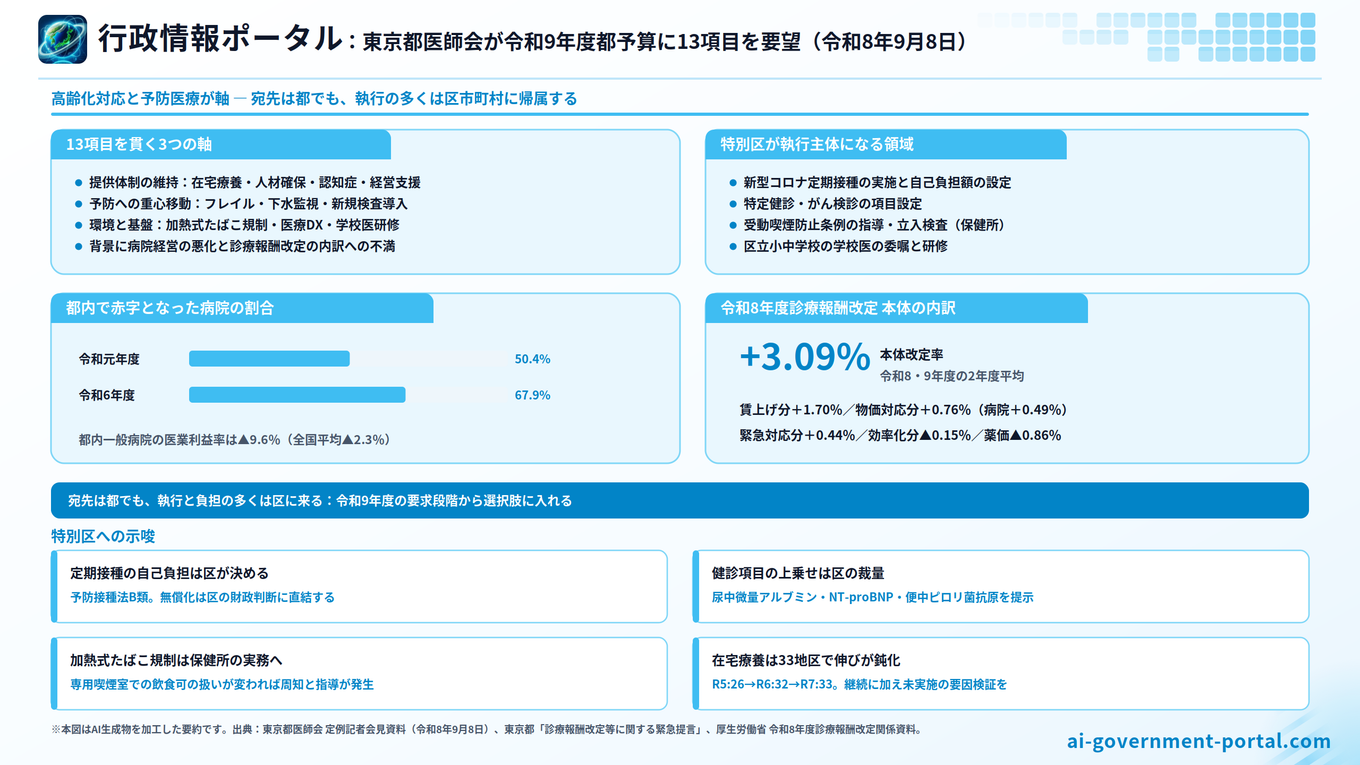Open the 在宅療養は33地区で伸びが鈍化 card
This screenshot has width=1360, height=765.
click(x=1001, y=673)
